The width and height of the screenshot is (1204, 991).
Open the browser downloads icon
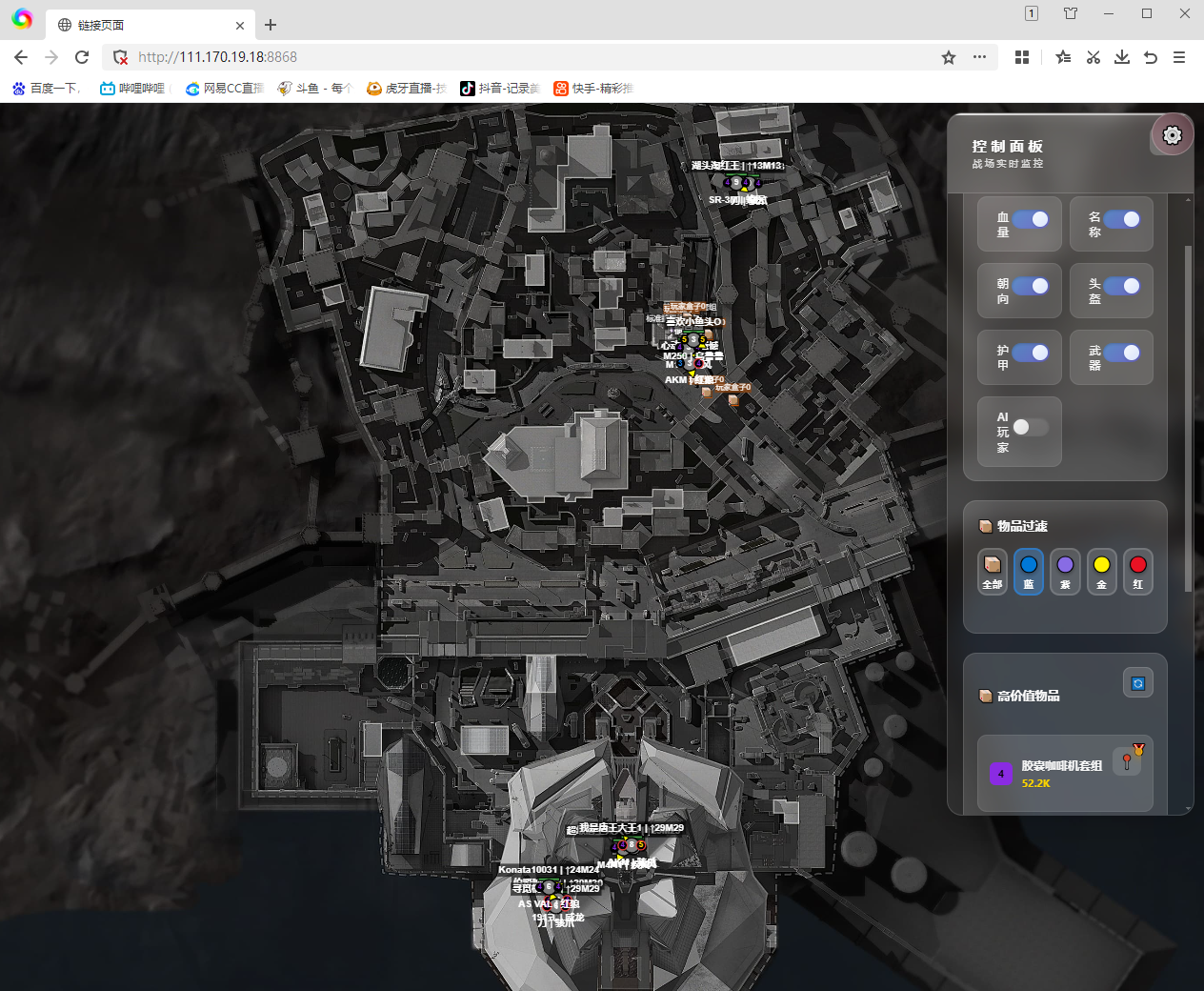pyautogui.click(x=1122, y=57)
